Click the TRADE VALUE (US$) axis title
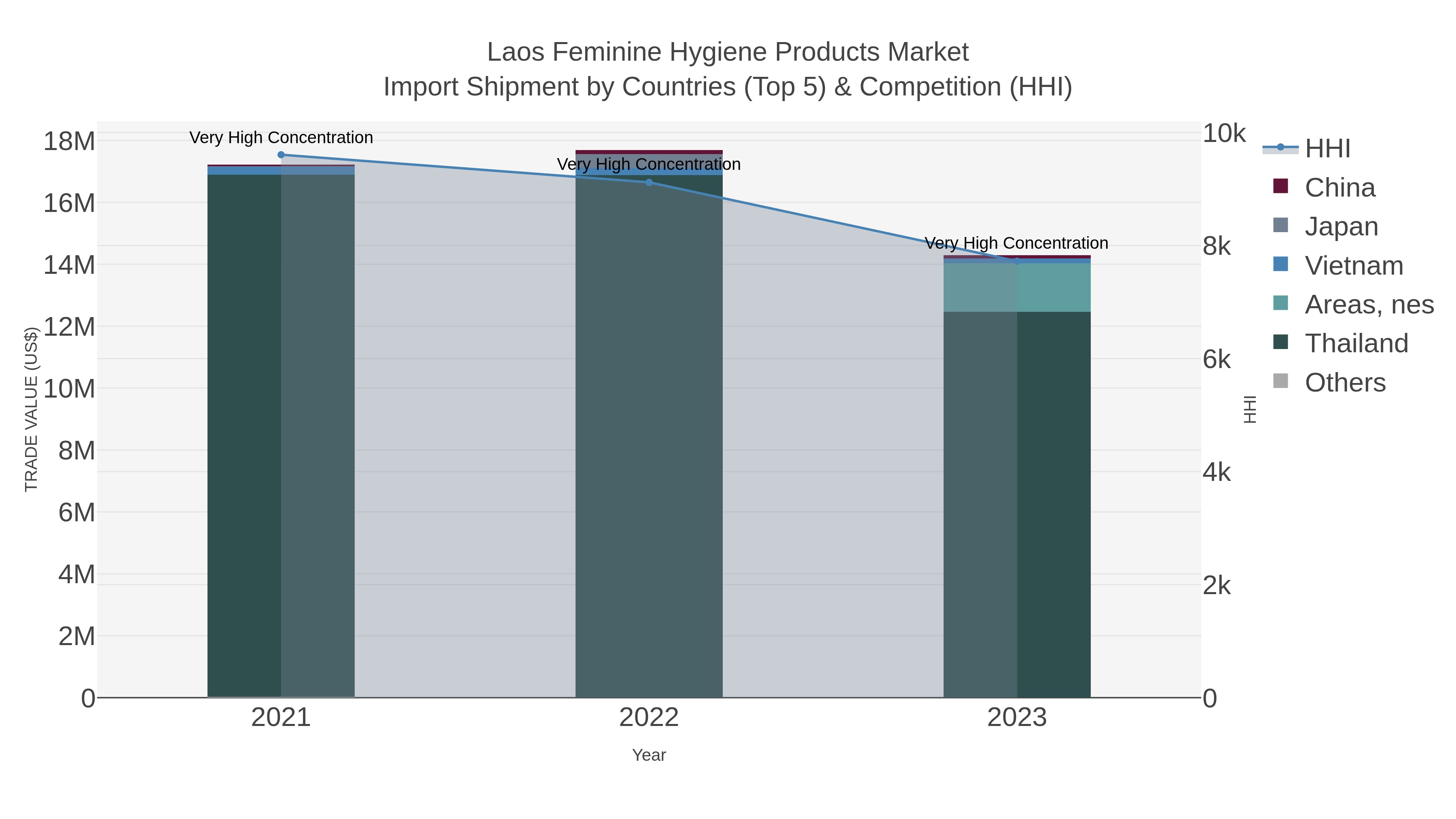Screen dimensions: 1456x819 coord(31,409)
